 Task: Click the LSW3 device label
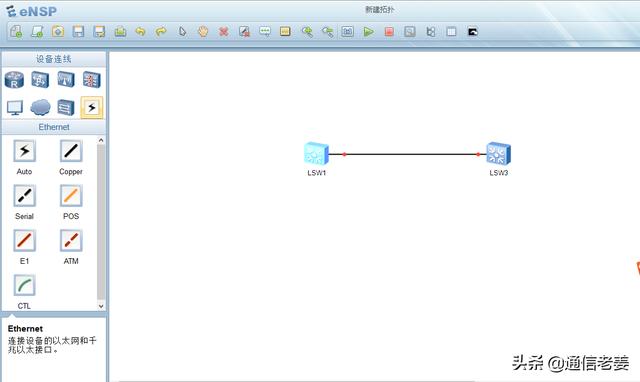499,173
